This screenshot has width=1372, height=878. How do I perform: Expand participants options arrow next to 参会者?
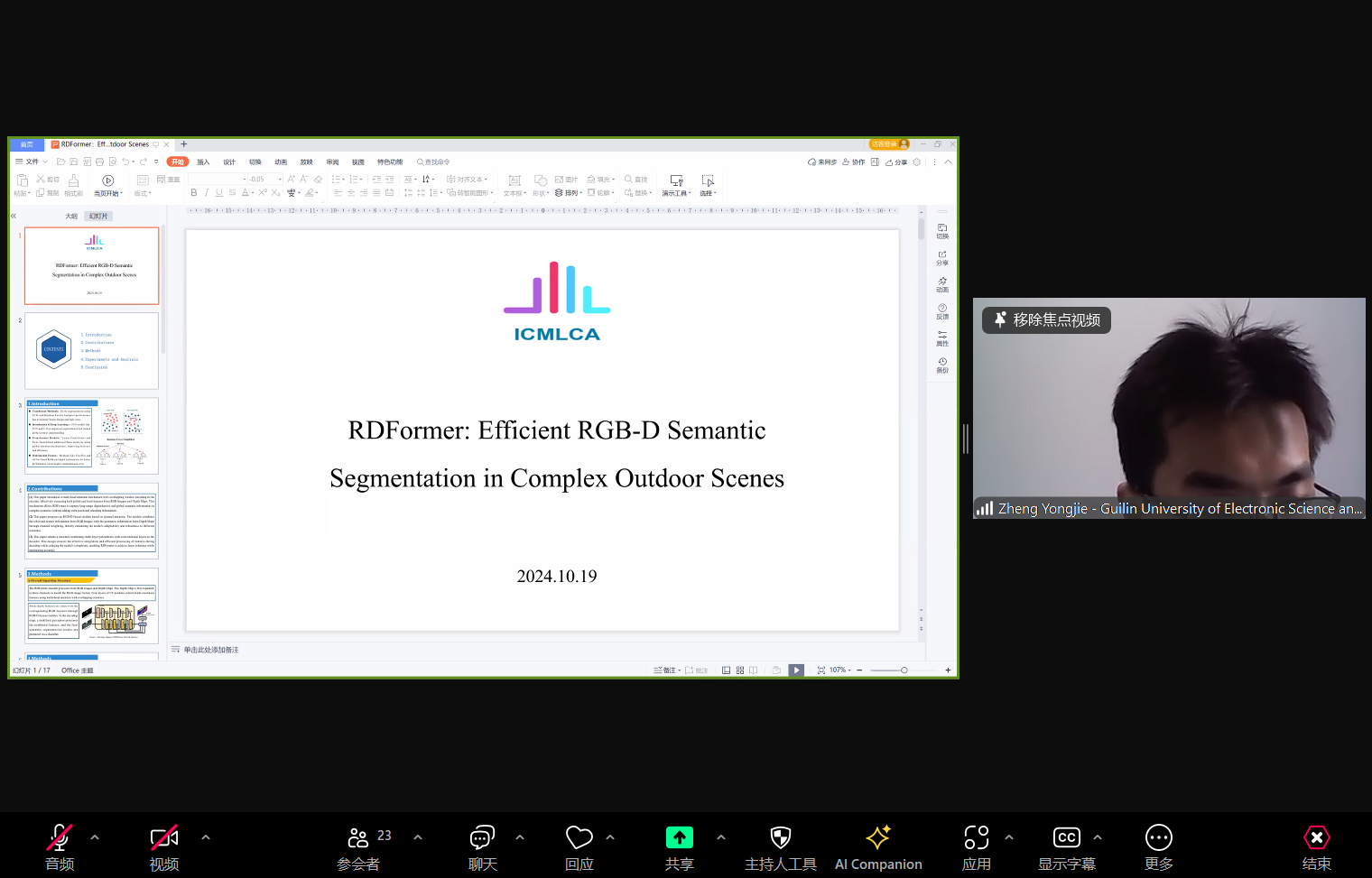pyautogui.click(x=418, y=837)
